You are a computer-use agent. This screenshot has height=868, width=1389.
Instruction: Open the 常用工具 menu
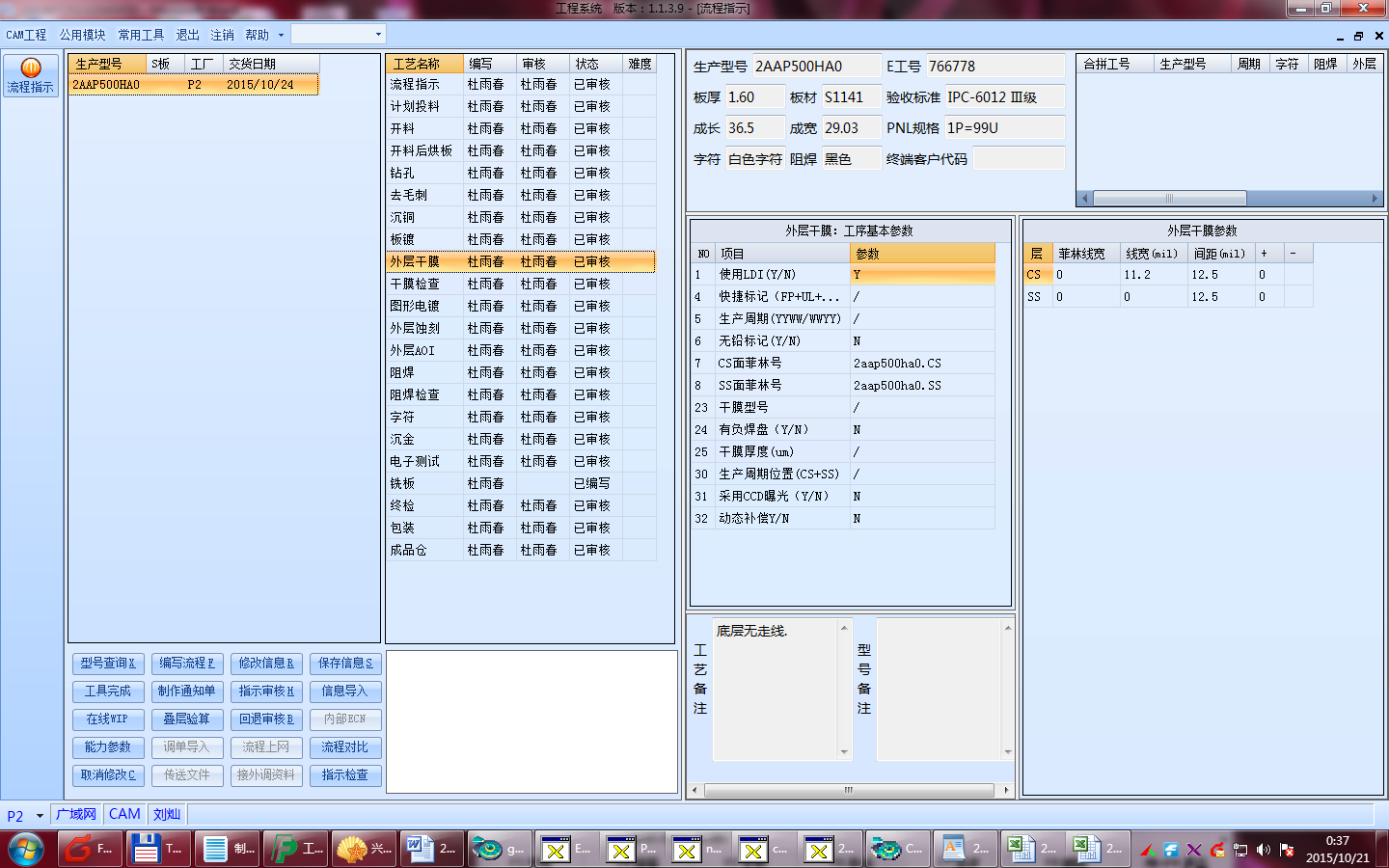point(141,35)
